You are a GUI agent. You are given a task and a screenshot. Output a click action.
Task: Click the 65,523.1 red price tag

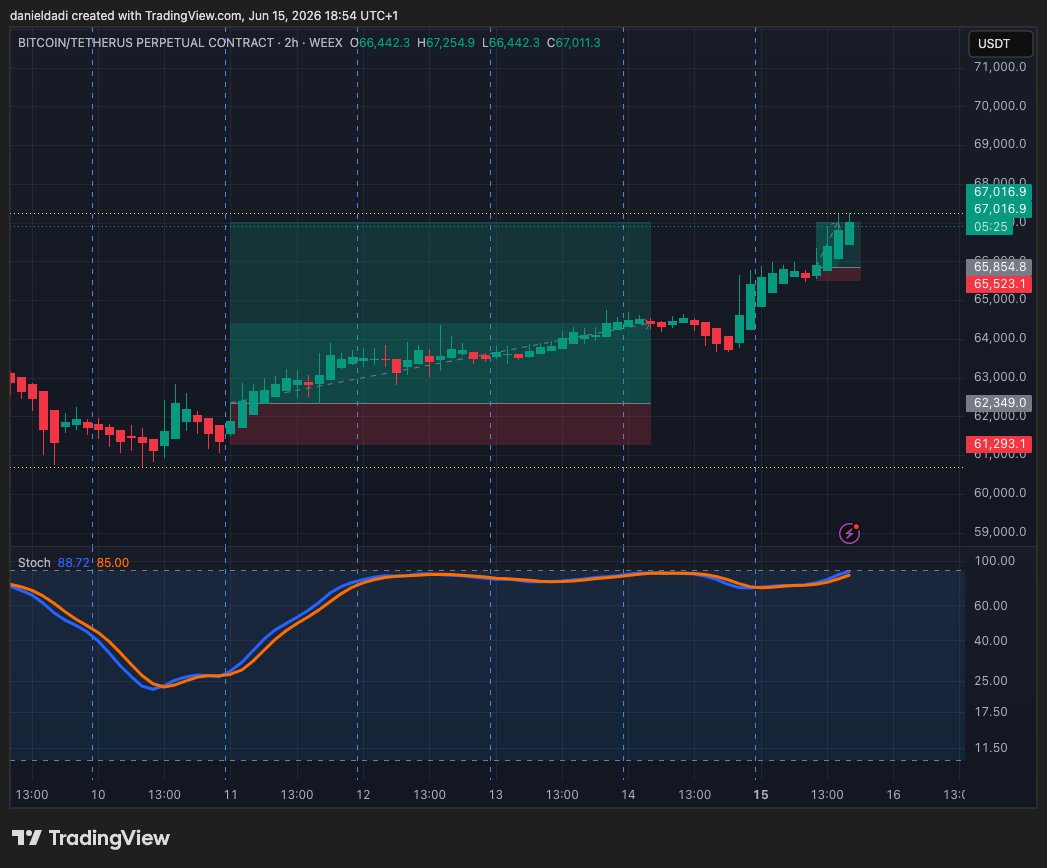[x=999, y=284]
